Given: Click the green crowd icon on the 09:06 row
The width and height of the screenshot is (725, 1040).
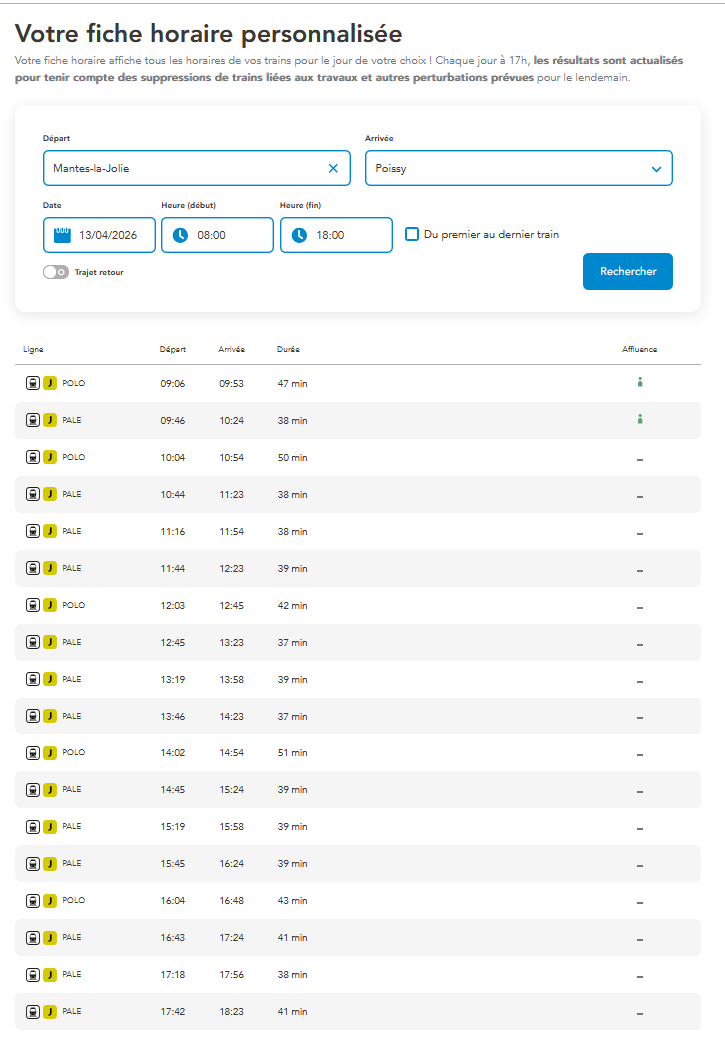Looking at the screenshot, I should 639,382.
